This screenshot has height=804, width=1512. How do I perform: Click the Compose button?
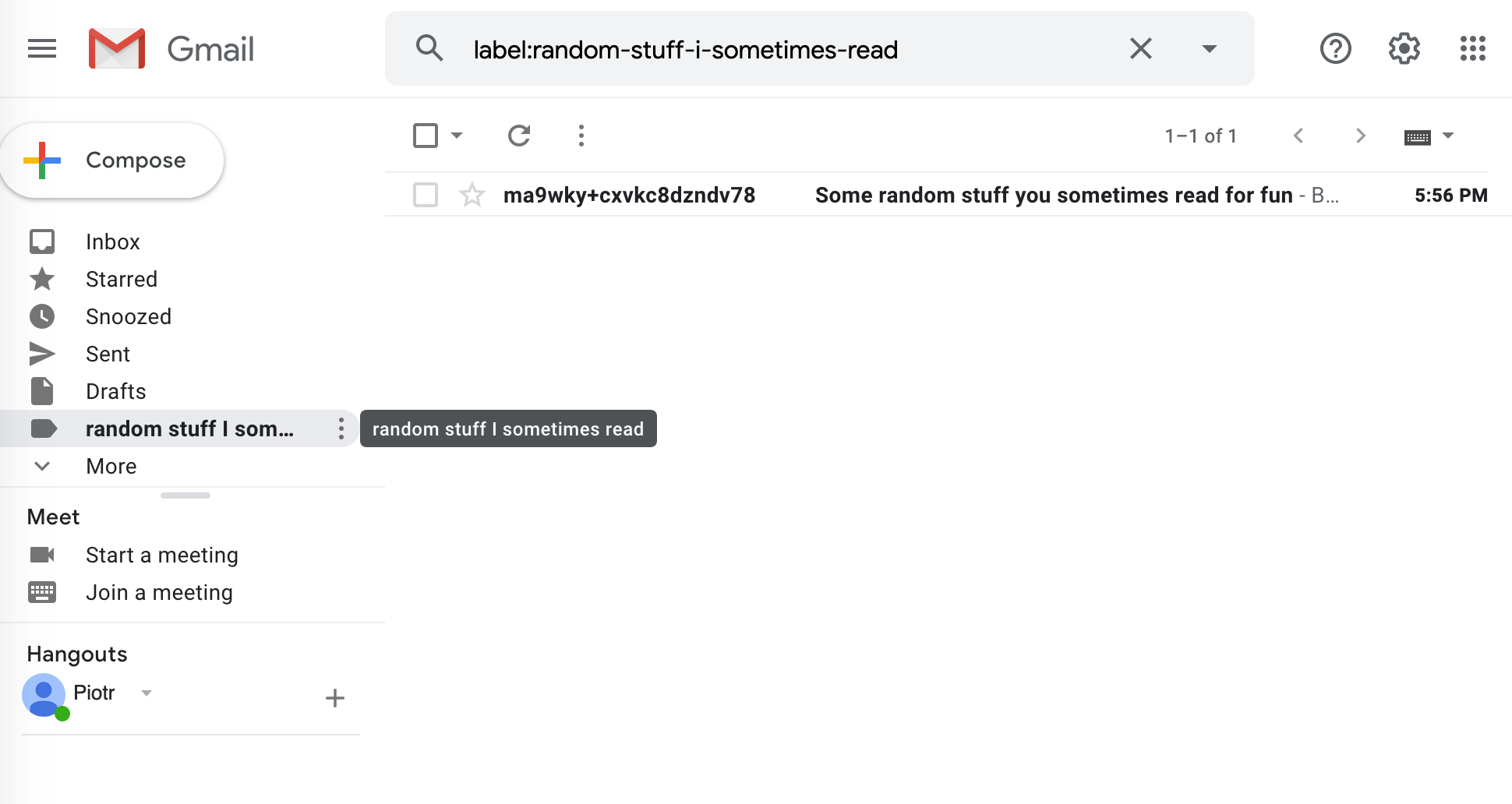[113, 160]
